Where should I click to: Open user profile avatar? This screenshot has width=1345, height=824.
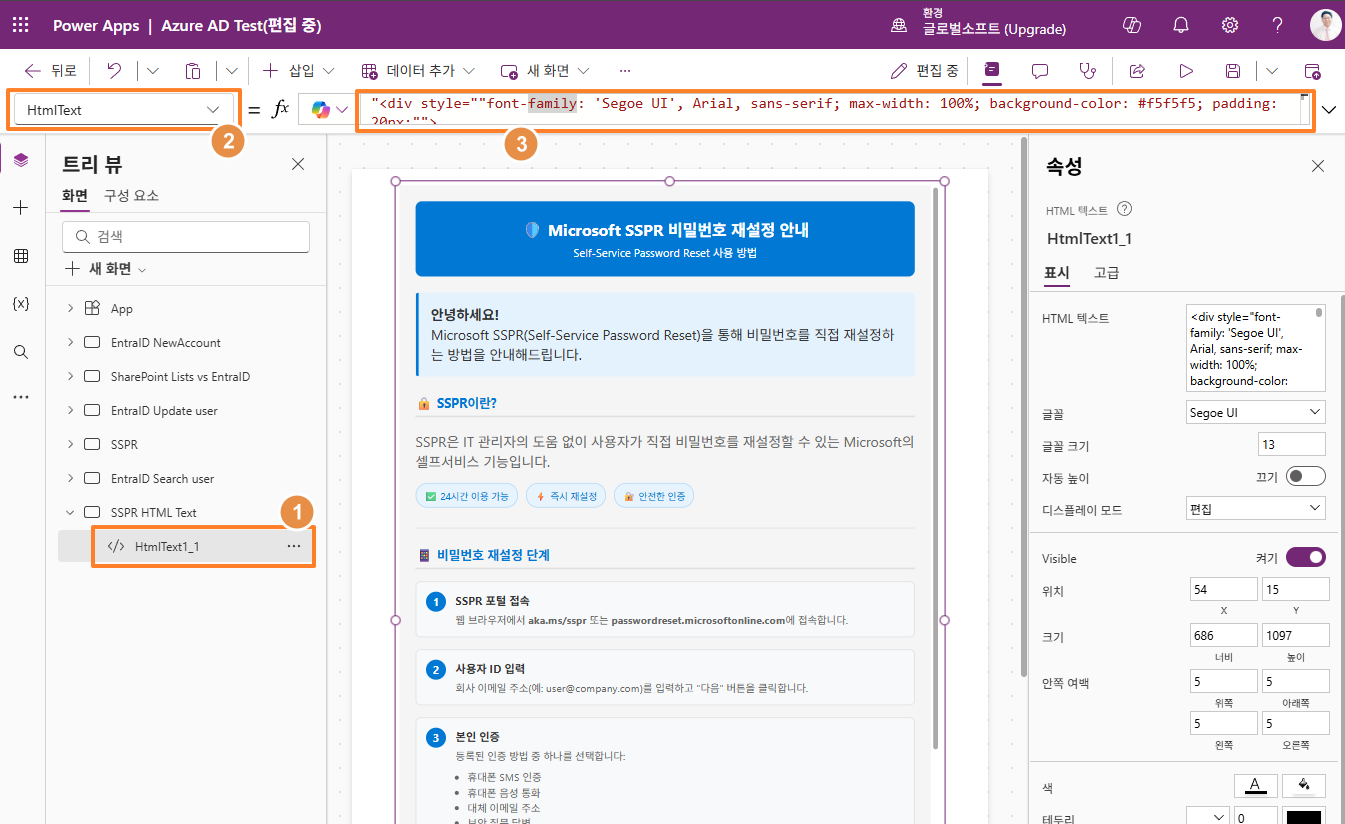tap(1326, 25)
